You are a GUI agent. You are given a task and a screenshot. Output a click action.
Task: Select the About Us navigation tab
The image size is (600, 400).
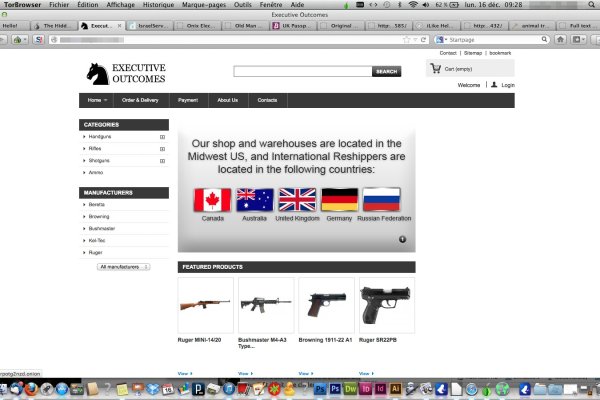pyautogui.click(x=227, y=100)
